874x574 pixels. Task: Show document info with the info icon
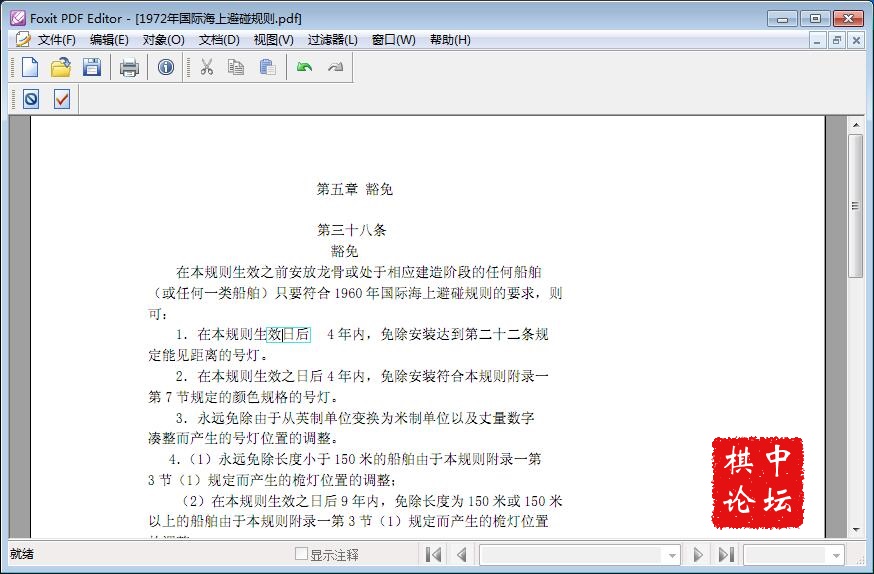tap(166, 67)
